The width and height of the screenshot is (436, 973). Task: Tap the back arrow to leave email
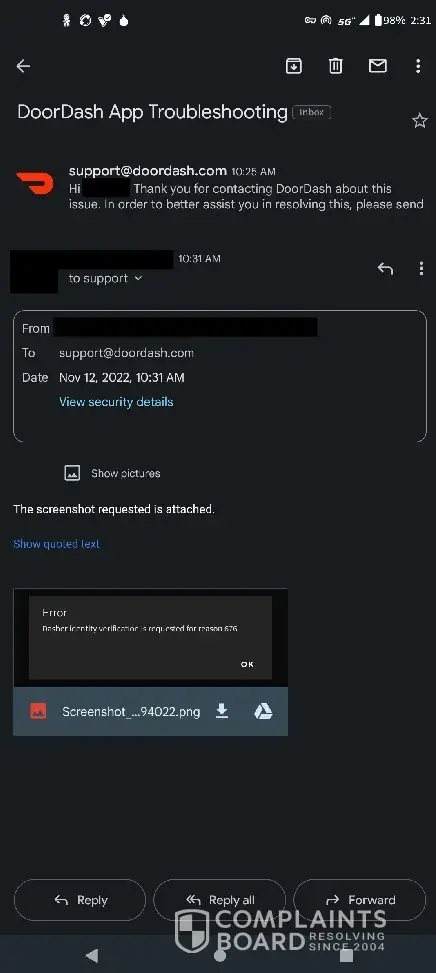pos(23,66)
